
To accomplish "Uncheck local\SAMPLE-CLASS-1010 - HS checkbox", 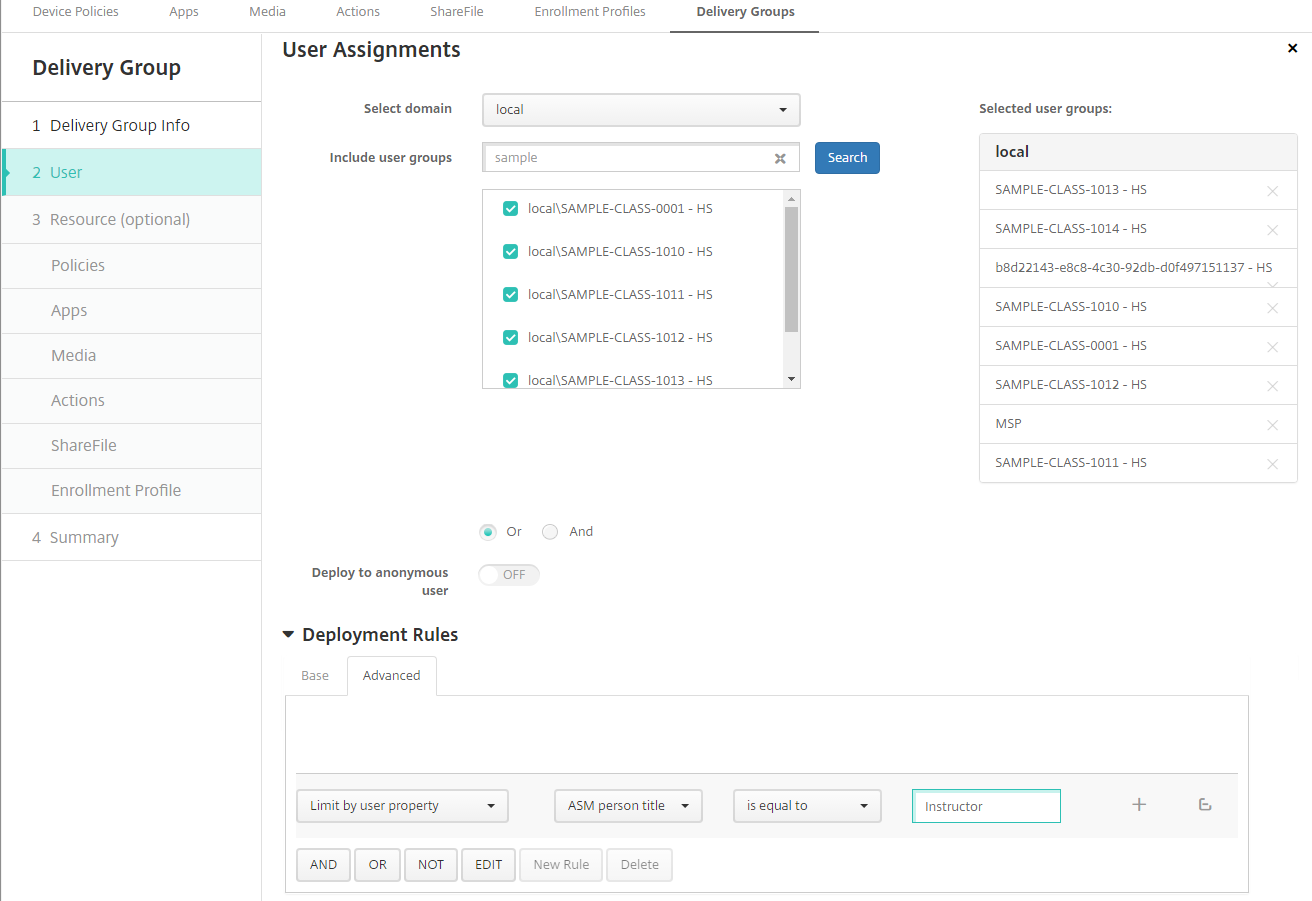I will [510, 252].
